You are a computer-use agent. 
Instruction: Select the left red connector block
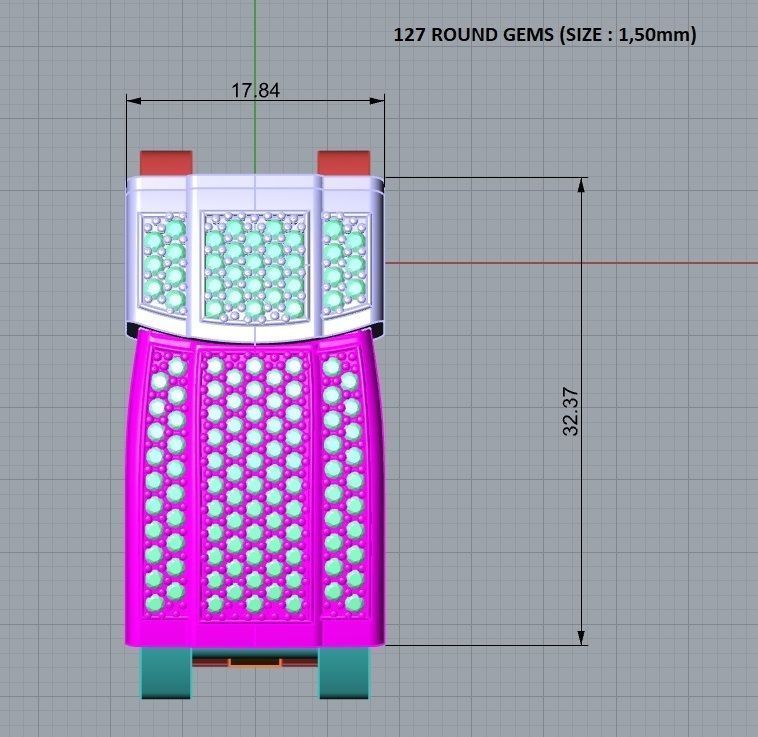click(x=166, y=163)
